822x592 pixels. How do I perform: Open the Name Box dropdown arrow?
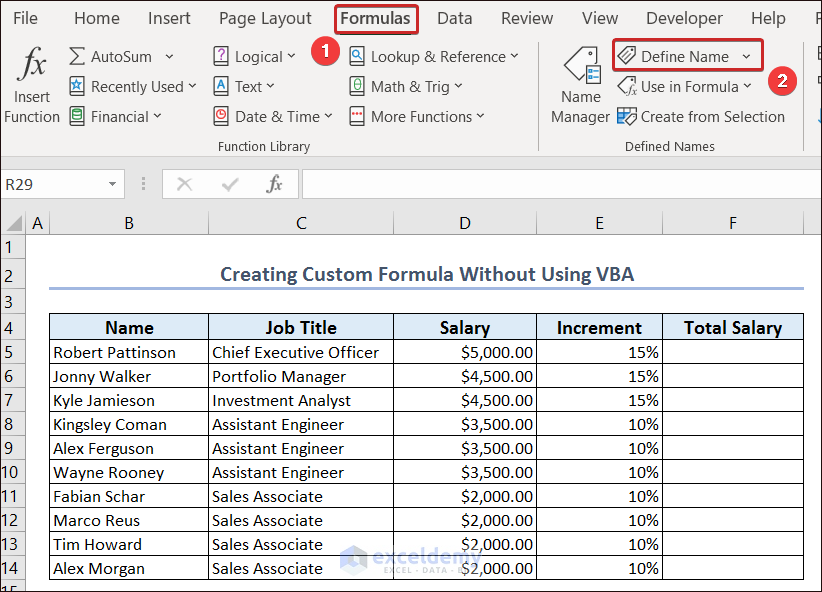pyautogui.click(x=112, y=185)
